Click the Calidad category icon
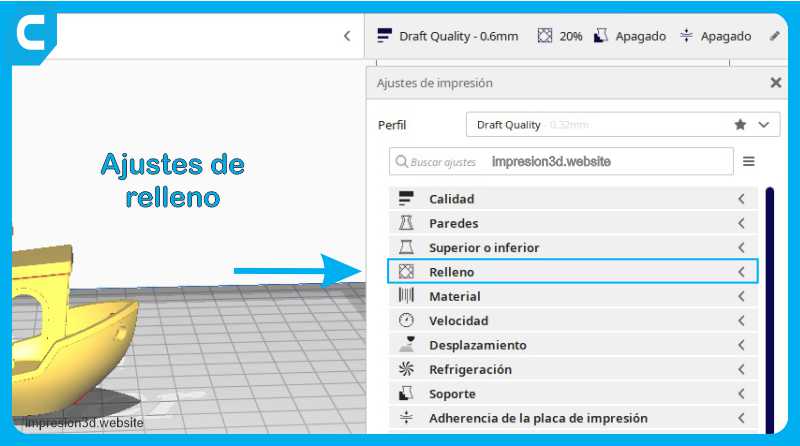 point(406,199)
